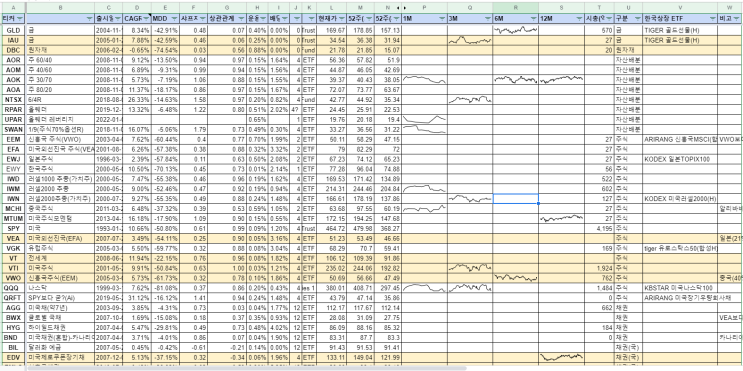Click Sharpe value 1.79 in SWAN row

pos(193,129)
